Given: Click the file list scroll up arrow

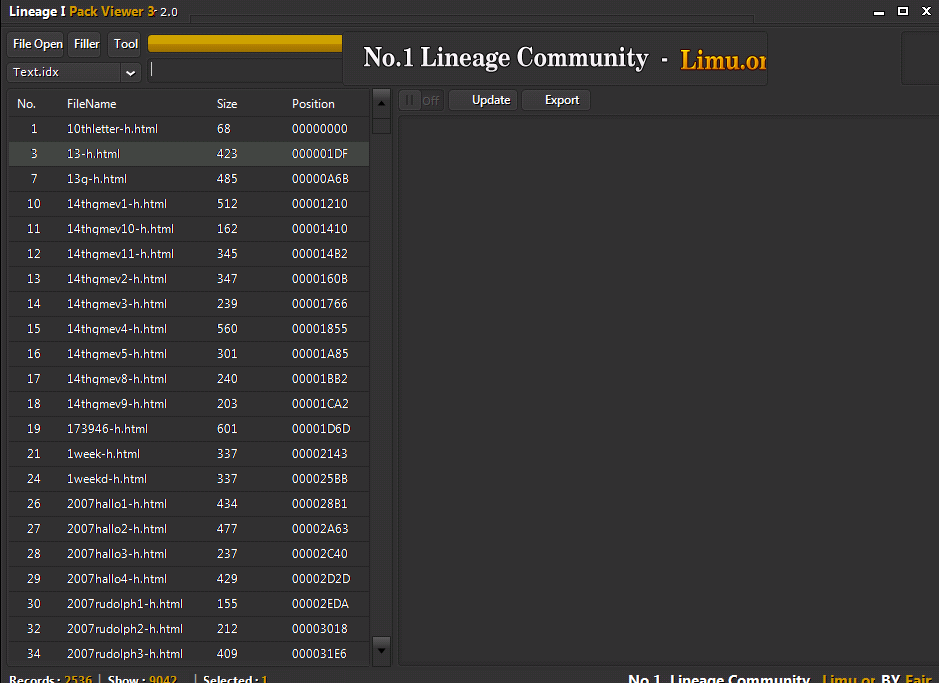Looking at the screenshot, I should (381, 103).
